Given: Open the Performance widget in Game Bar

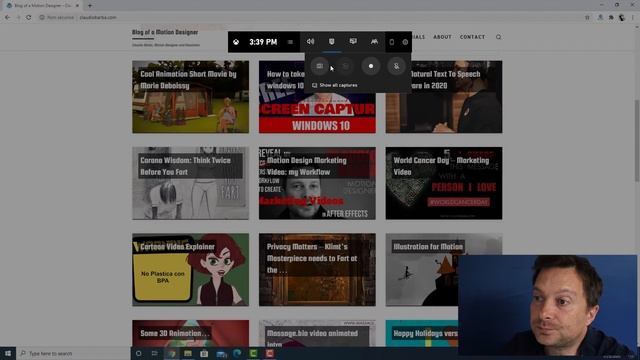Looking at the screenshot, I should (353, 42).
